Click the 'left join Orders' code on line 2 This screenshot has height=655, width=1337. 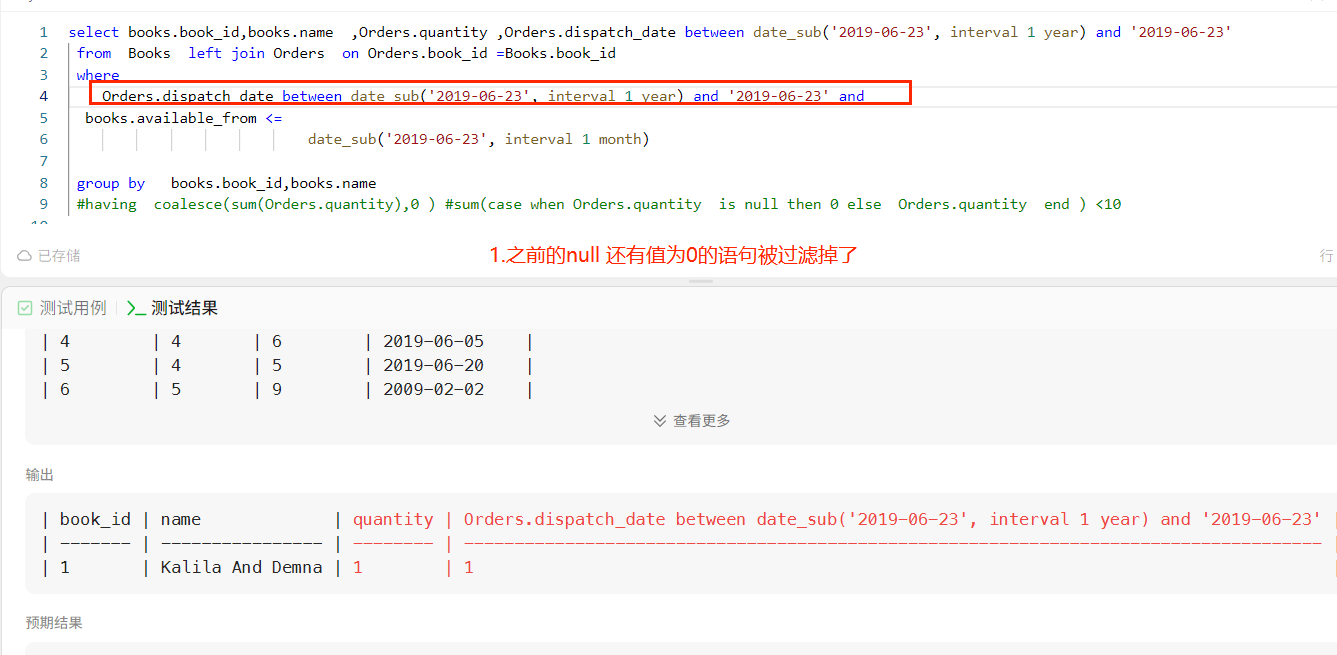256,53
